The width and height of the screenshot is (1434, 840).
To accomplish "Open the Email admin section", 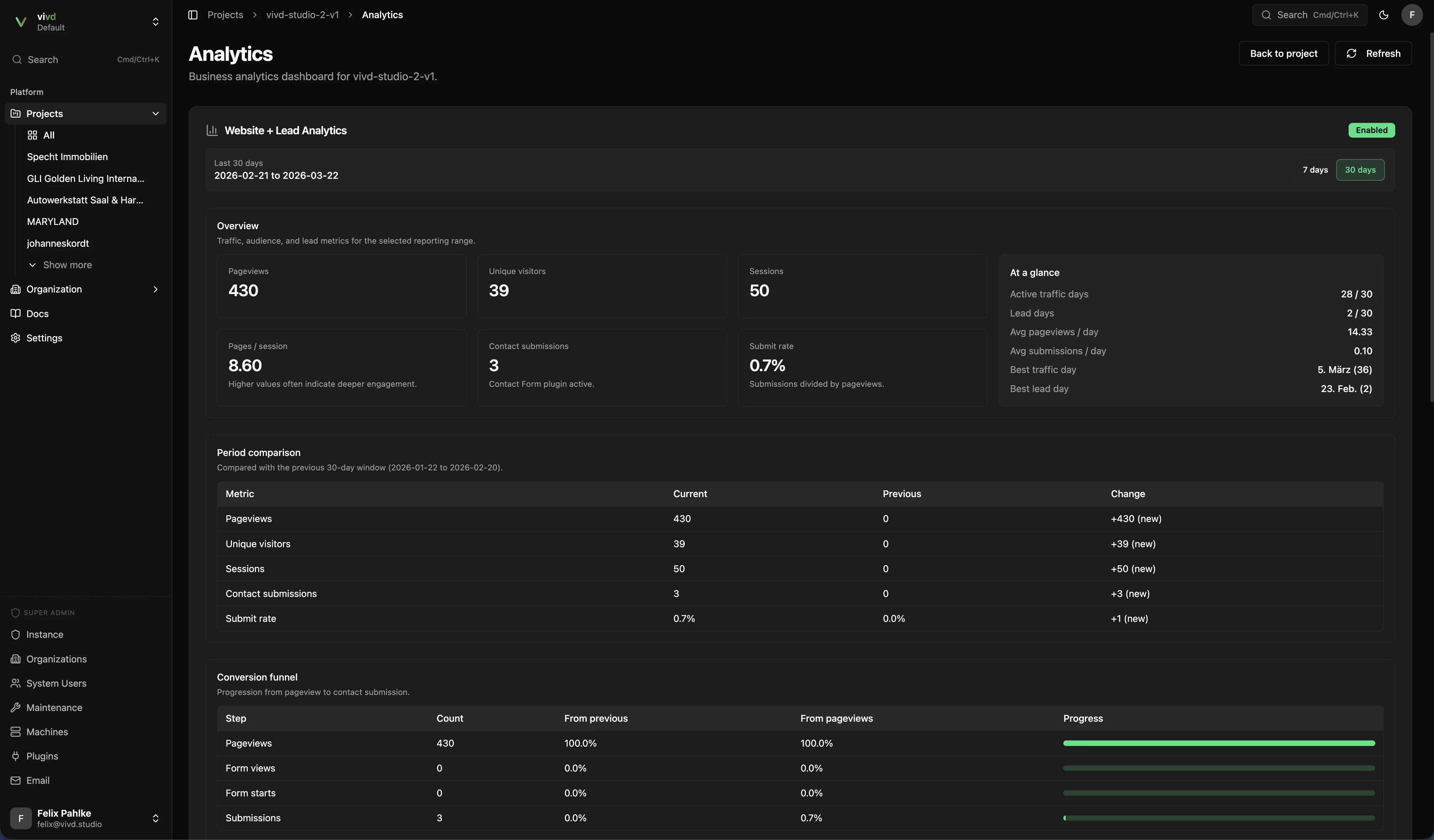I will pos(39,780).
